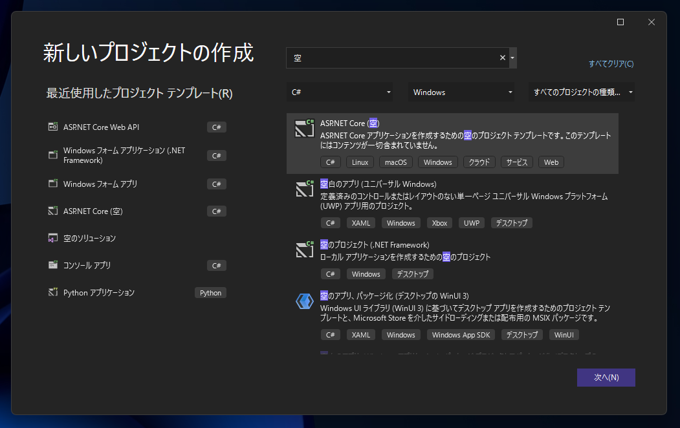Click the XAML tag on 空白のアプリ template

[361, 223]
